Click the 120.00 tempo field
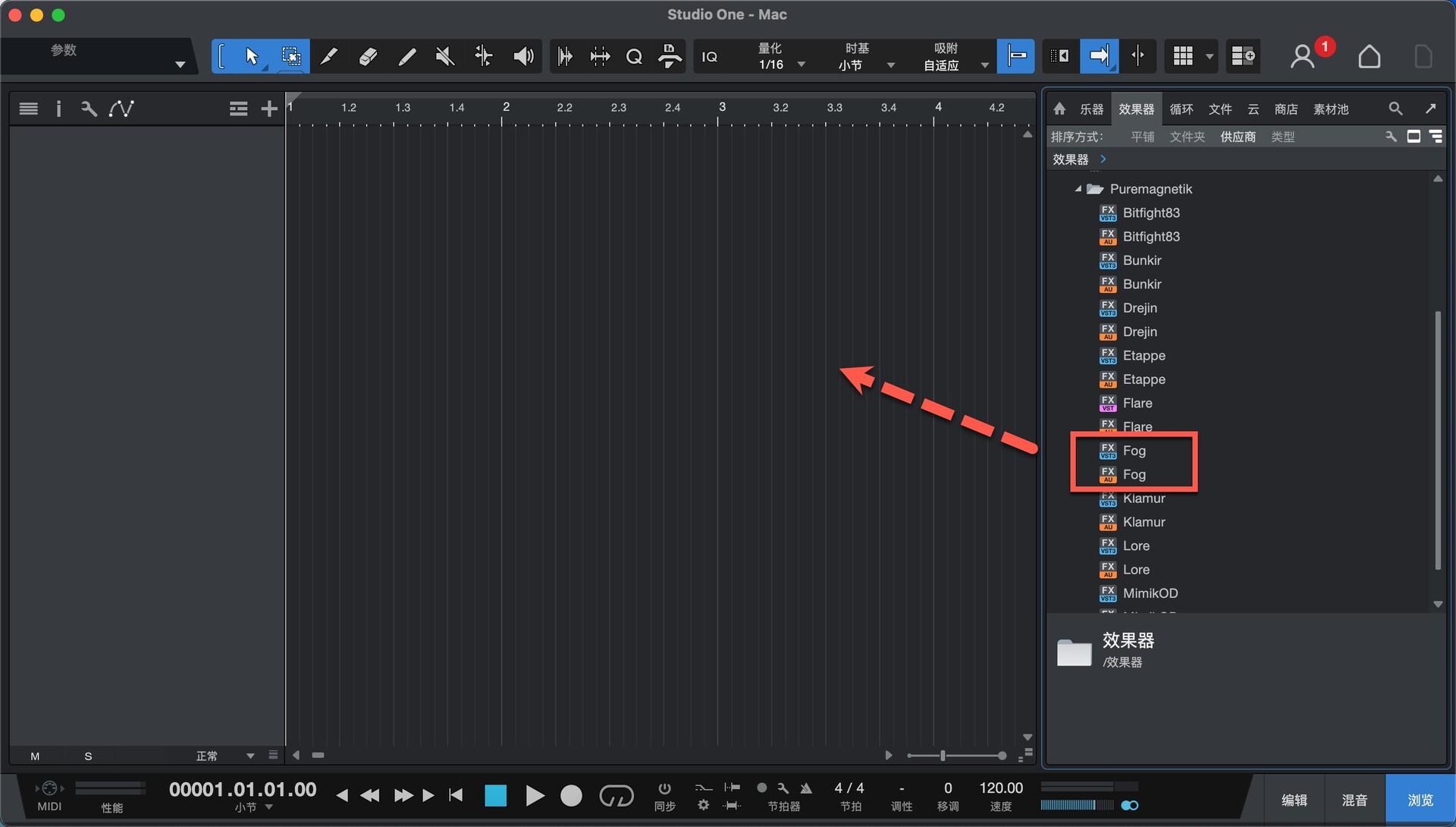The image size is (1456, 827). coord(1001,788)
